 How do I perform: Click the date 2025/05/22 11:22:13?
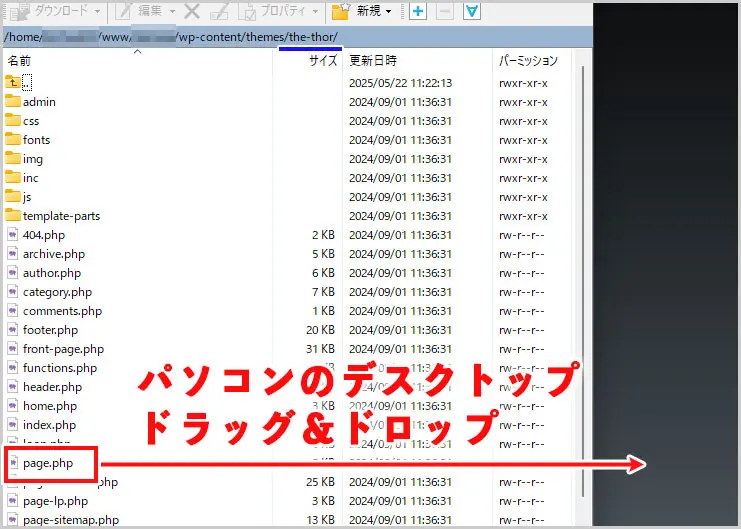click(x=400, y=83)
